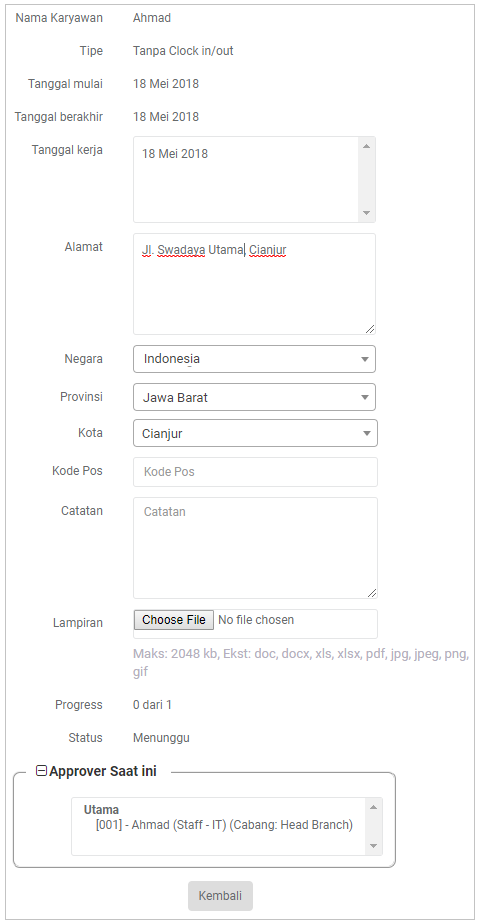Open the Kota dropdown showing Cianjur

point(255,433)
